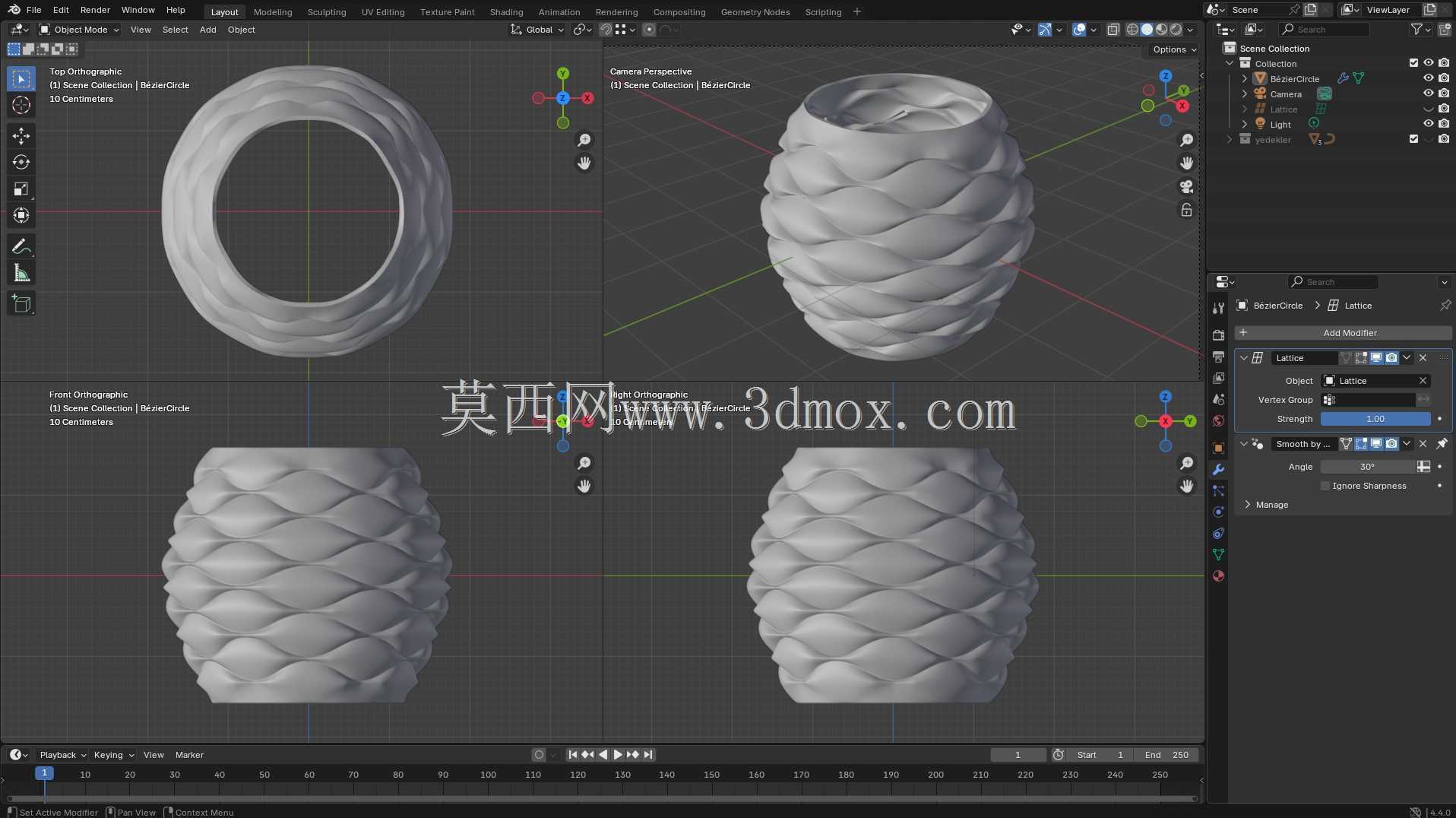This screenshot has width=1456, height=818.
Task: Select the Select Box tool
Action: coord(21,79)
